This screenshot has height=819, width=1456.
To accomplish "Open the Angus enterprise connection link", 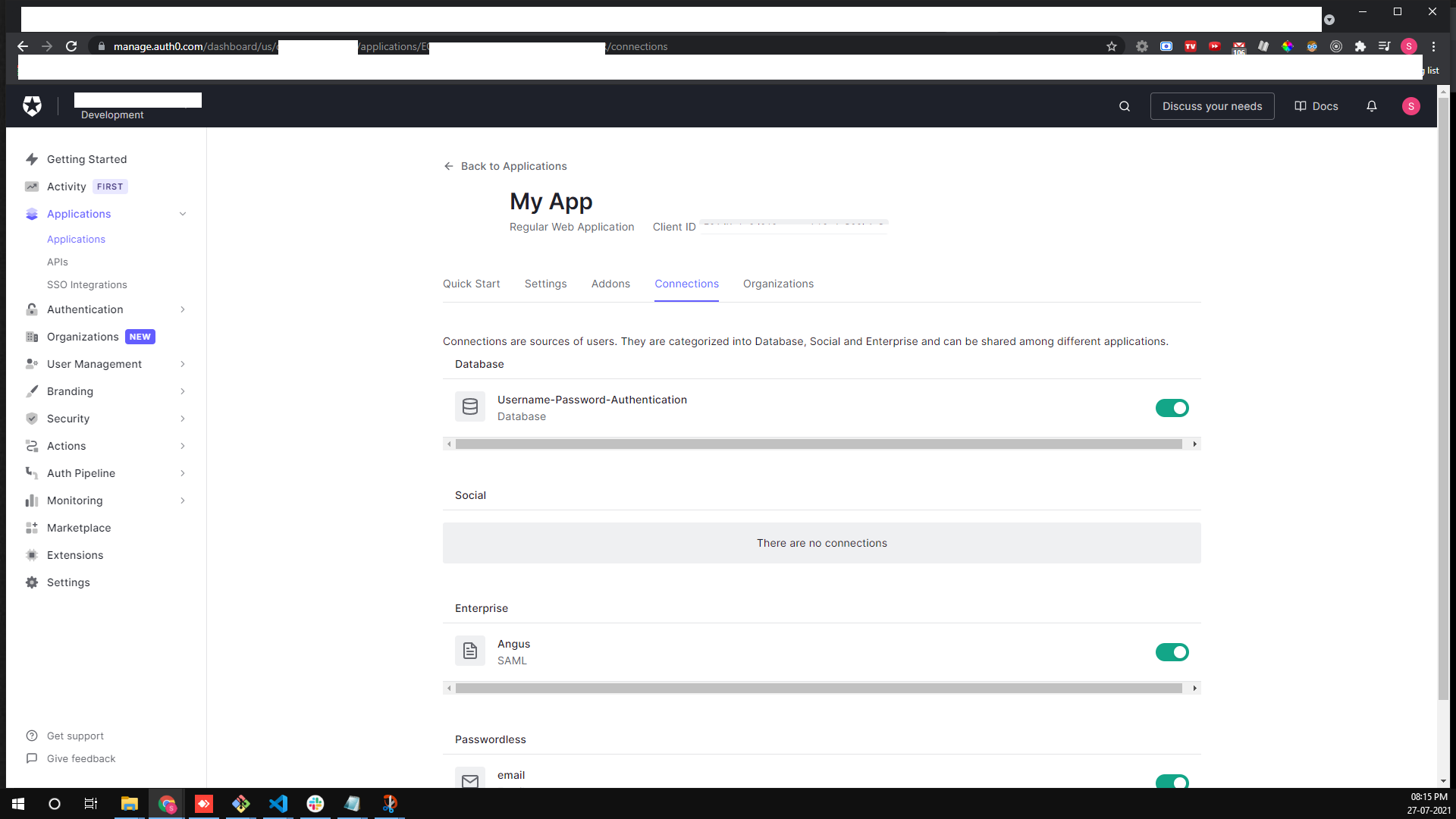I will 513,644.
